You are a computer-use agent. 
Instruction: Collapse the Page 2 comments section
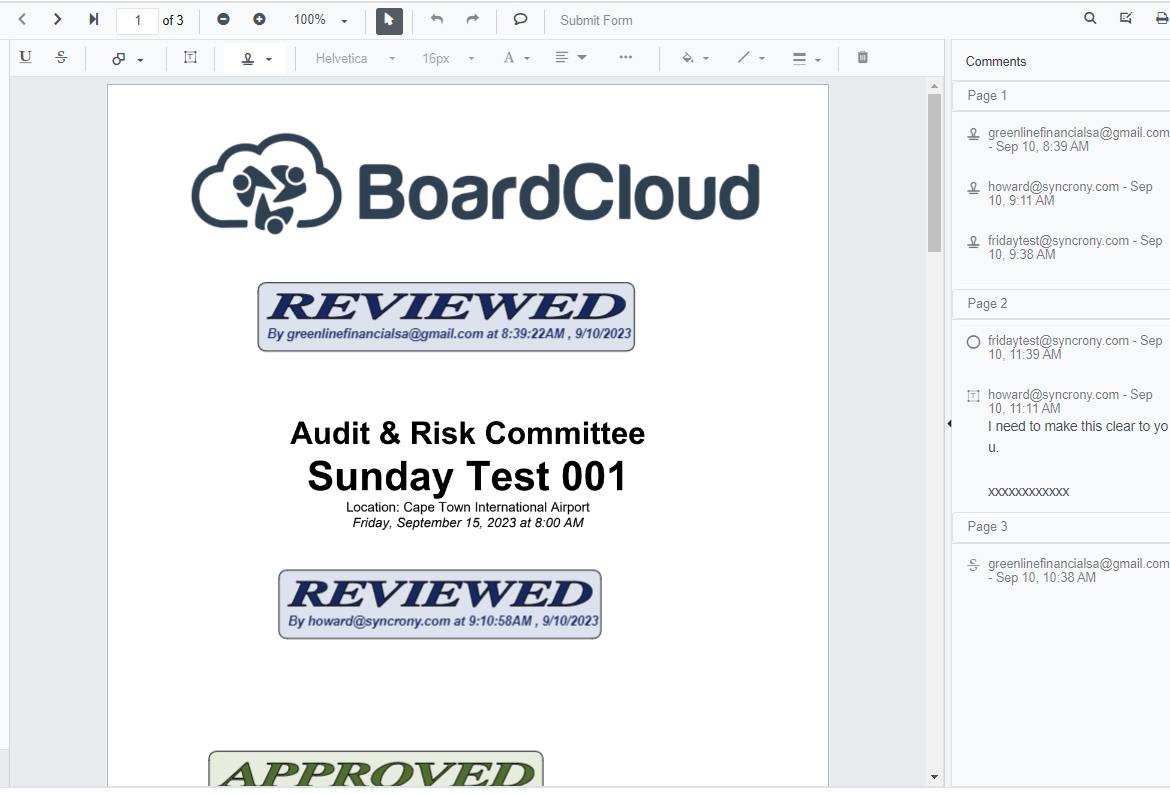coord(1061,304)
